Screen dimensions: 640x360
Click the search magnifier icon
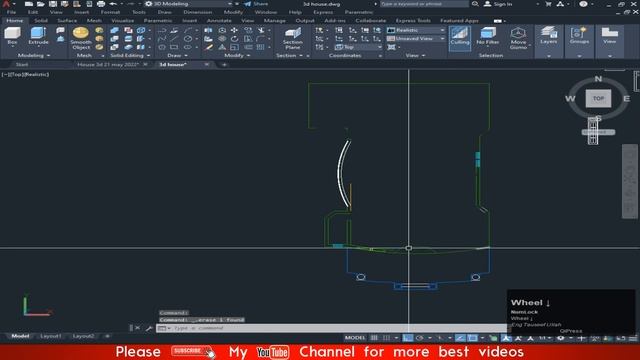coord(475,4)
